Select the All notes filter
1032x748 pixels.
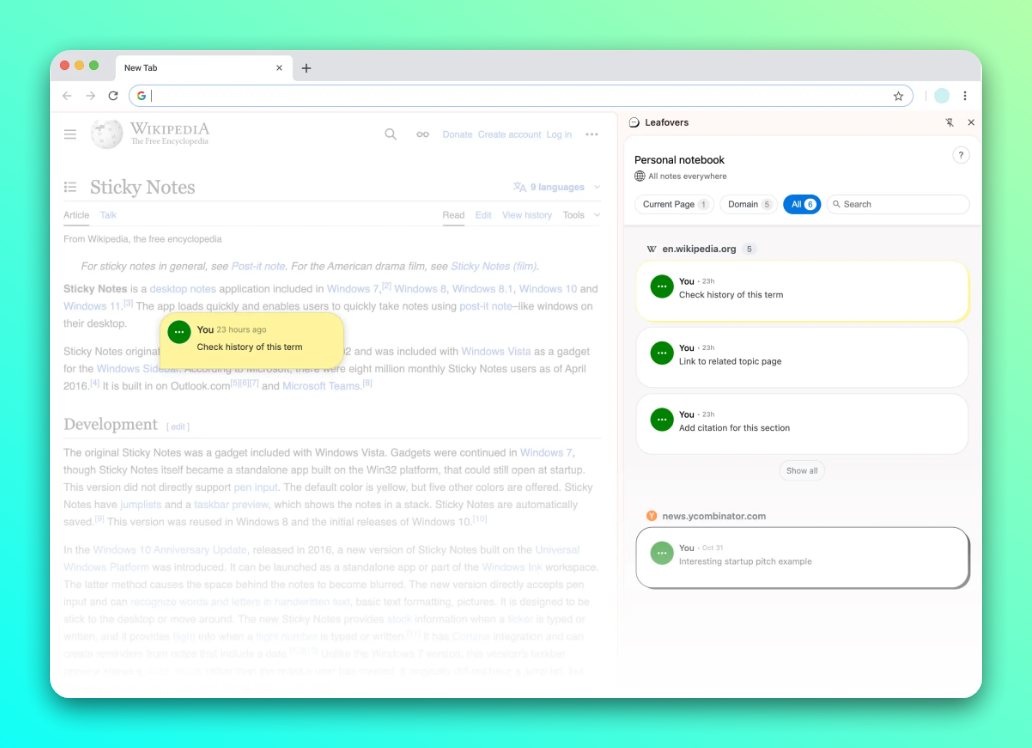pos(802,204)
